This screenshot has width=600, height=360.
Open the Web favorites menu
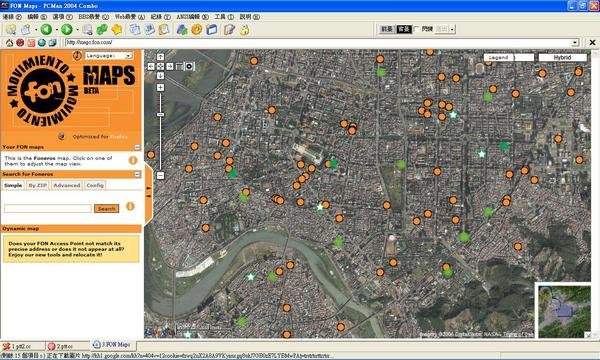pyautogui.click(x=130, y=17)
